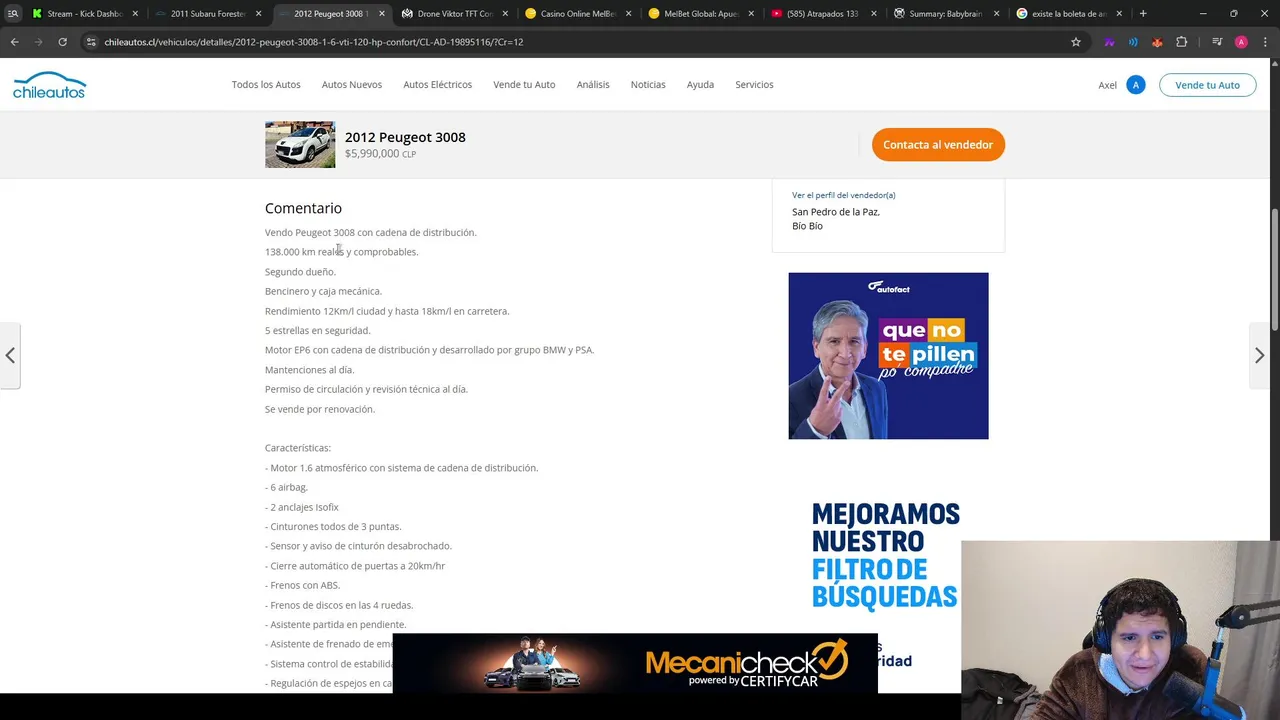The image size is (1280, 720).
Task: Click '- 6 airbag.' feature line
Action: [x=286, y=487]
